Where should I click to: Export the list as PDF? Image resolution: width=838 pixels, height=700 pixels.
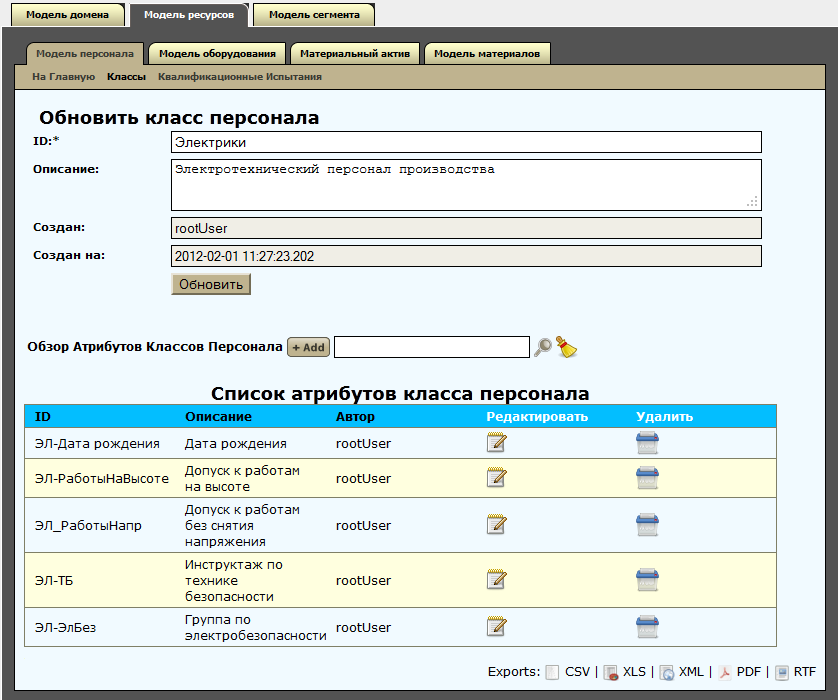tap(749, 672)
